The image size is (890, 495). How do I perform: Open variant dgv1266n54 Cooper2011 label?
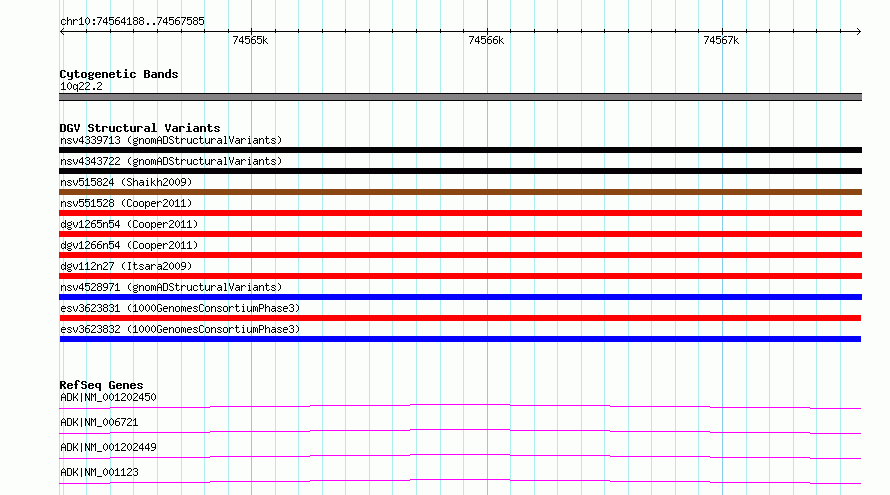[x=129, y=245]
